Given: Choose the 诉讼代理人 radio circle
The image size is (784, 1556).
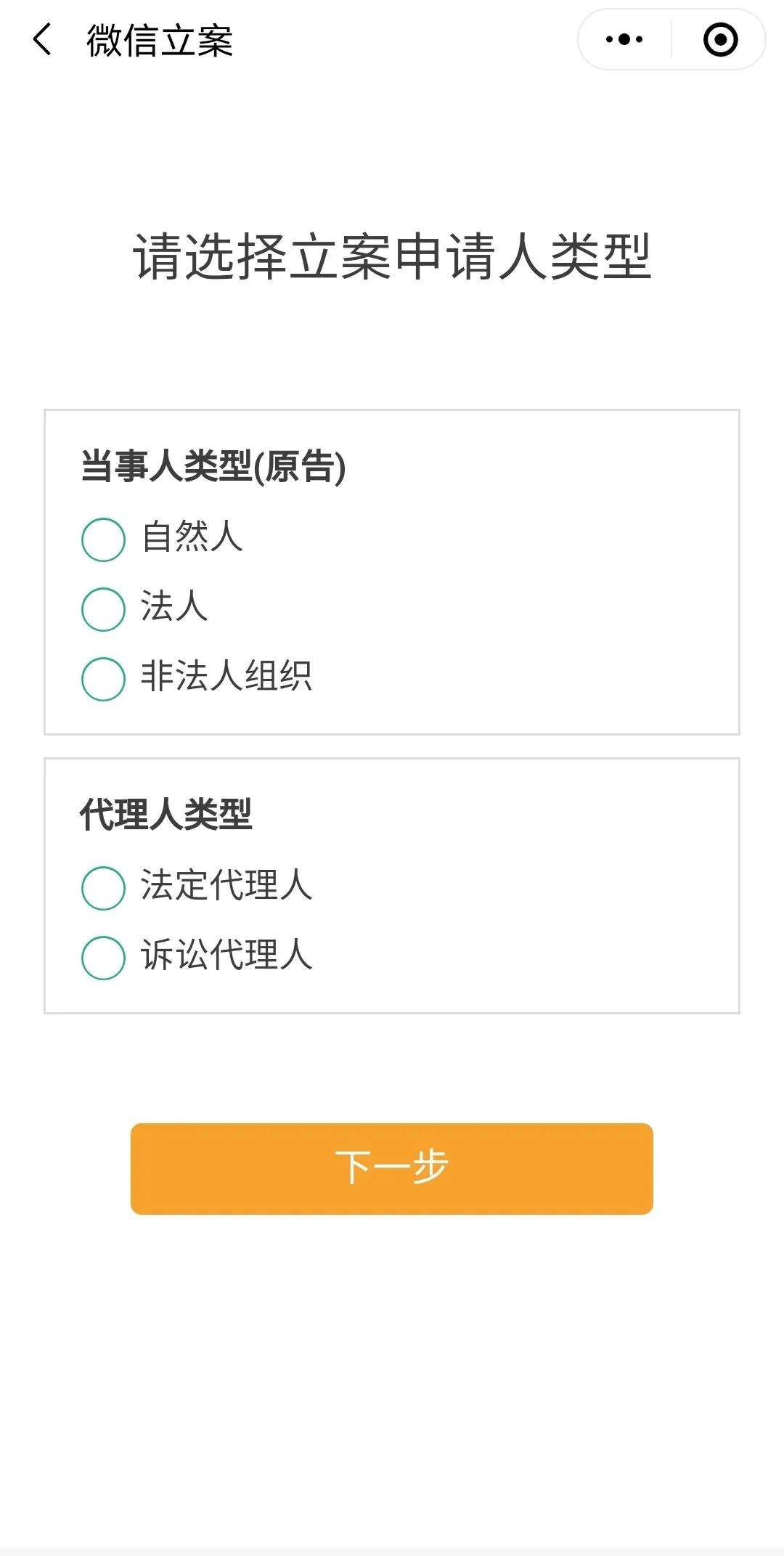Looking at the screenshot, I should (104, 958).
